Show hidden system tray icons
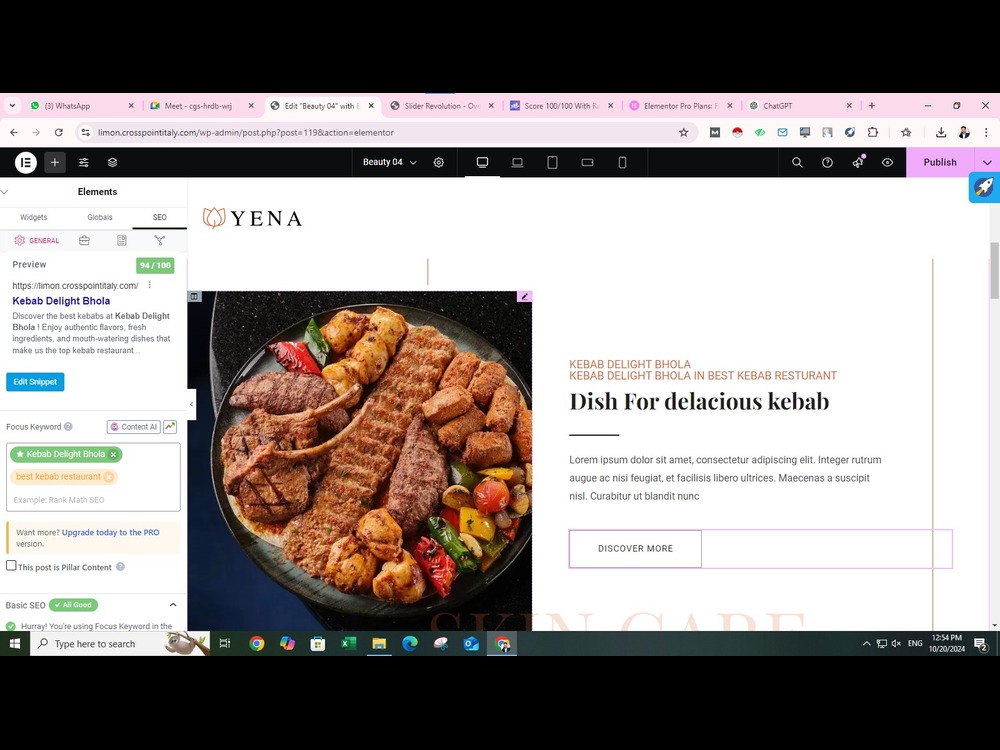Image resolution: width=1000 pixels, height=750 pixels. 866,643
